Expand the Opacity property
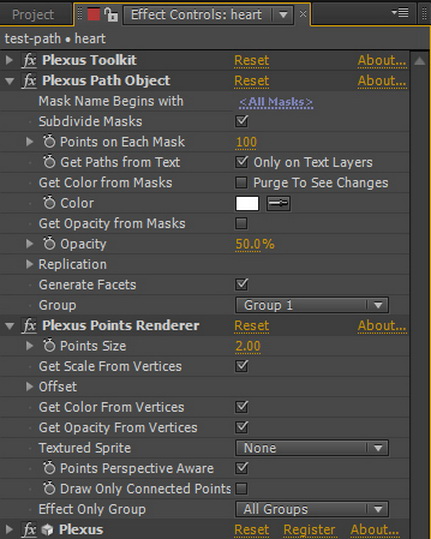Image resolution: width=431 pixels, height=539 pixels. [30, 244]
